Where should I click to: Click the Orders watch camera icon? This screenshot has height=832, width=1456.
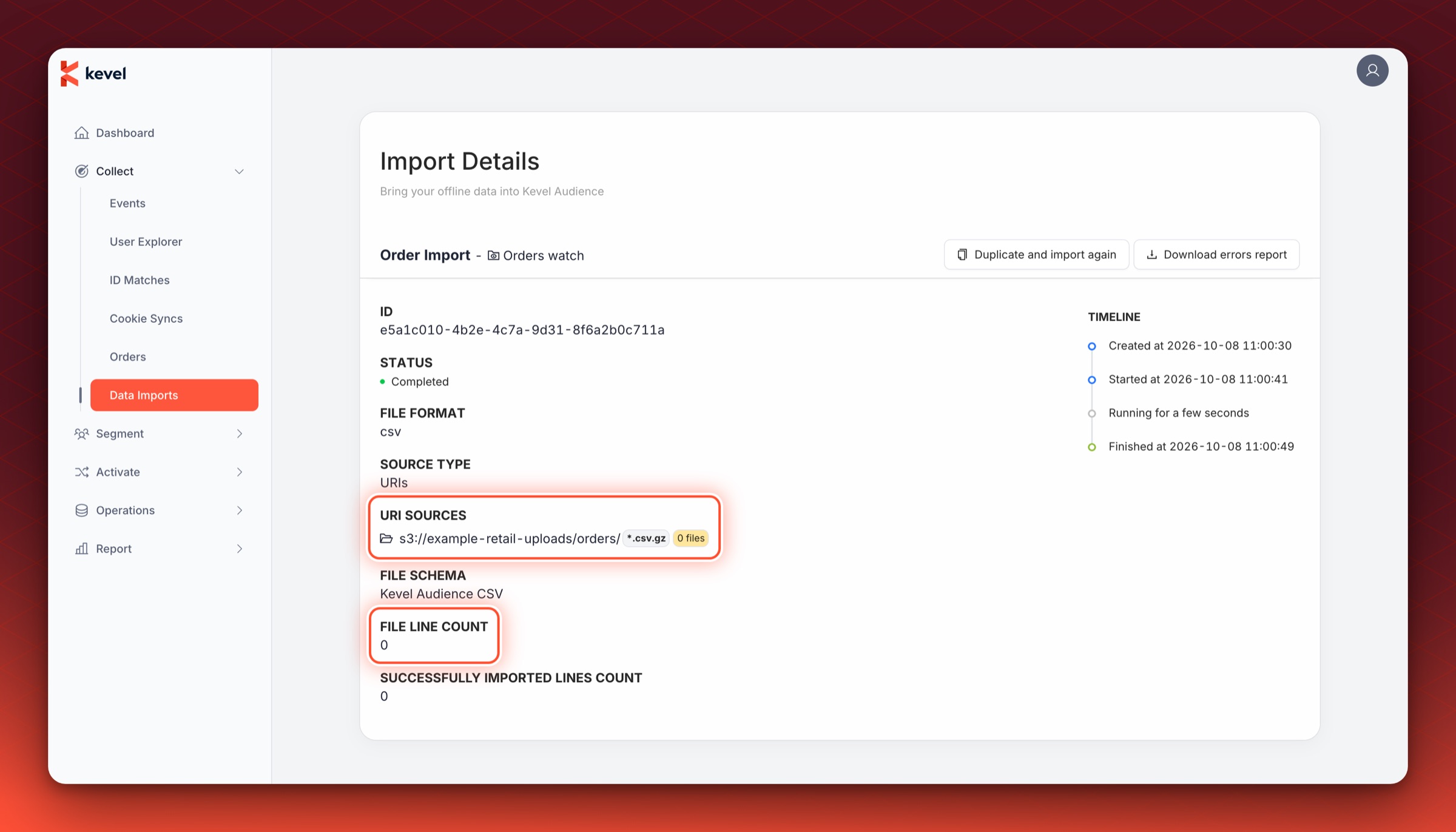coord(493,255)
